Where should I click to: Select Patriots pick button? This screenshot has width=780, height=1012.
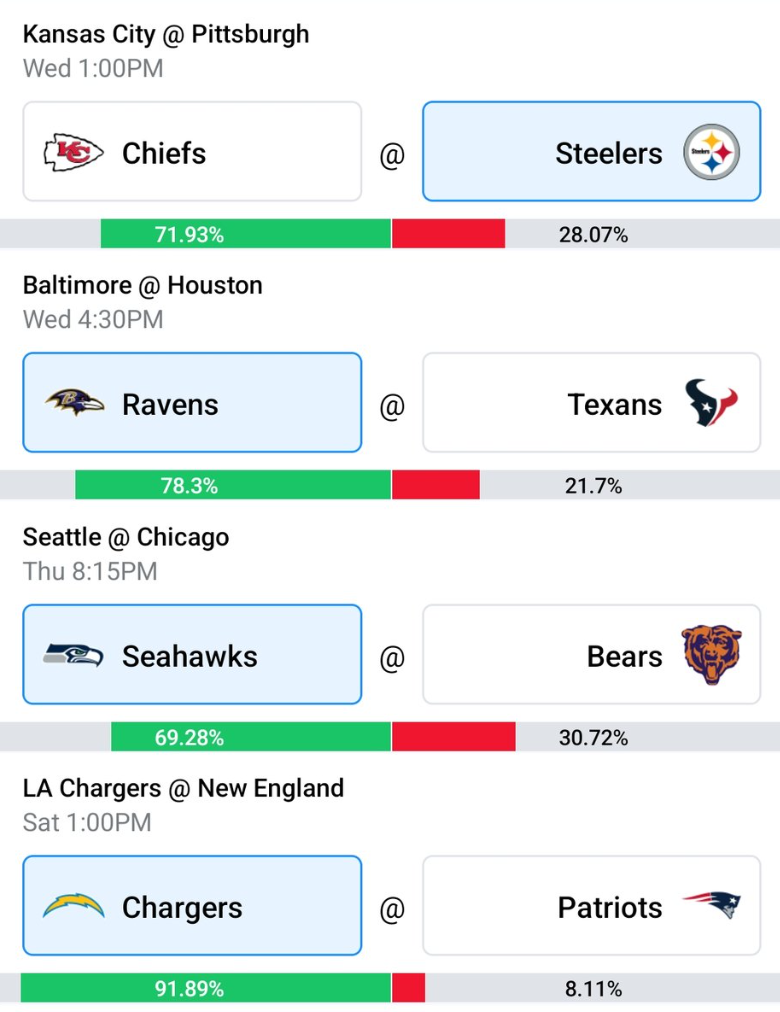(592, 906)
